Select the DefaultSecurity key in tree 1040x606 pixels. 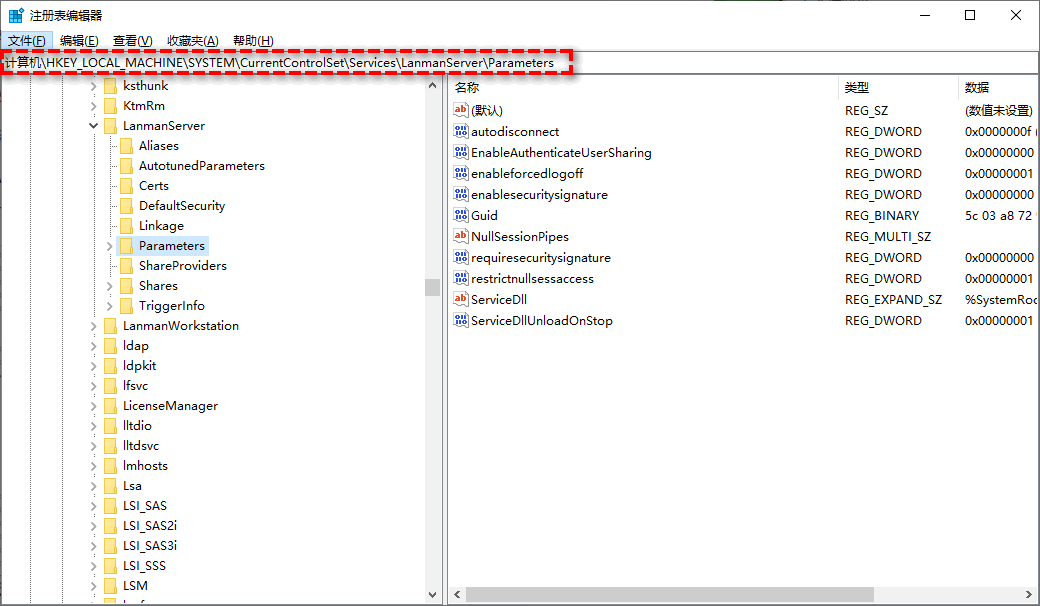(x=181, y=206)
